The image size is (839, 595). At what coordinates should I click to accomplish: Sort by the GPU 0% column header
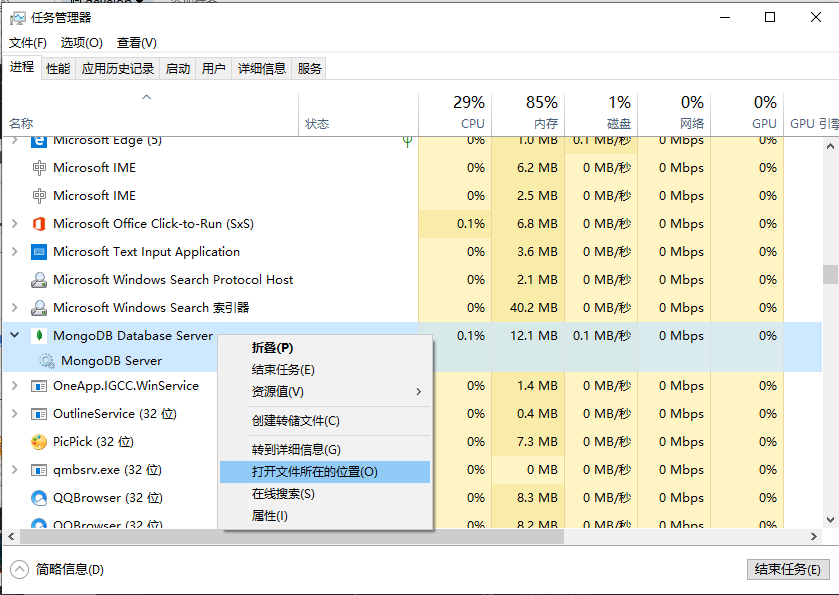pyautogui.click(x=747, y=113)
